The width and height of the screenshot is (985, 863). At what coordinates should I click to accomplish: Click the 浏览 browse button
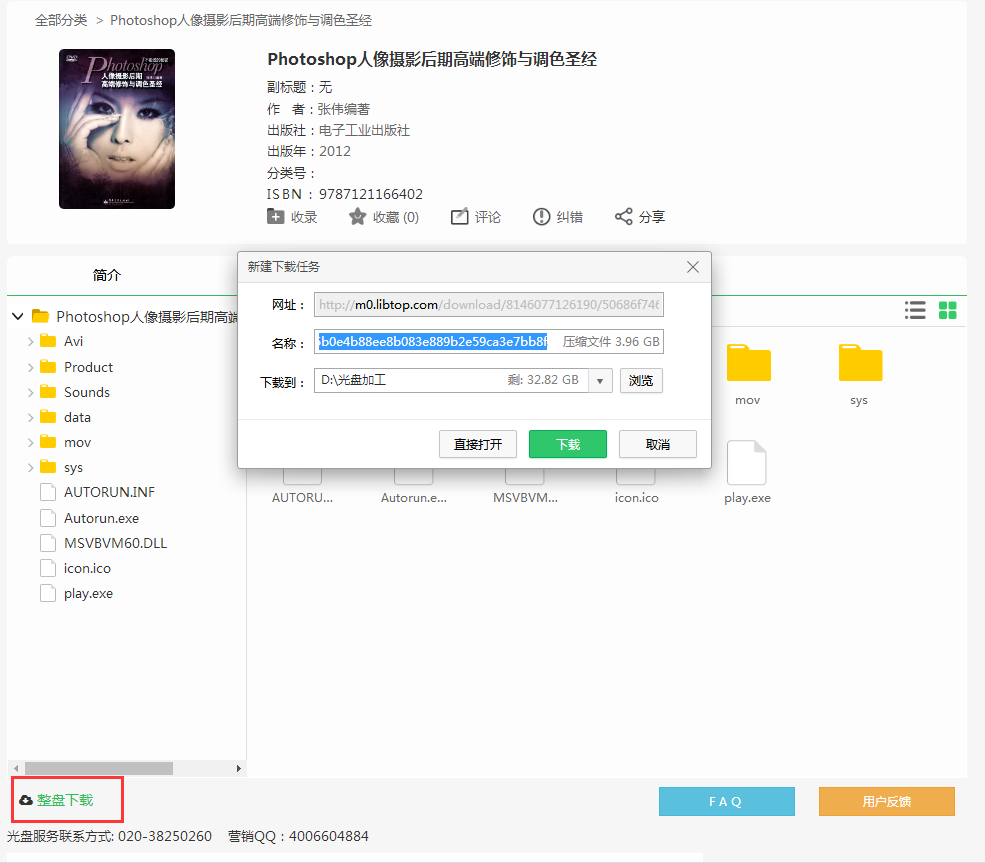click(641, 381)
